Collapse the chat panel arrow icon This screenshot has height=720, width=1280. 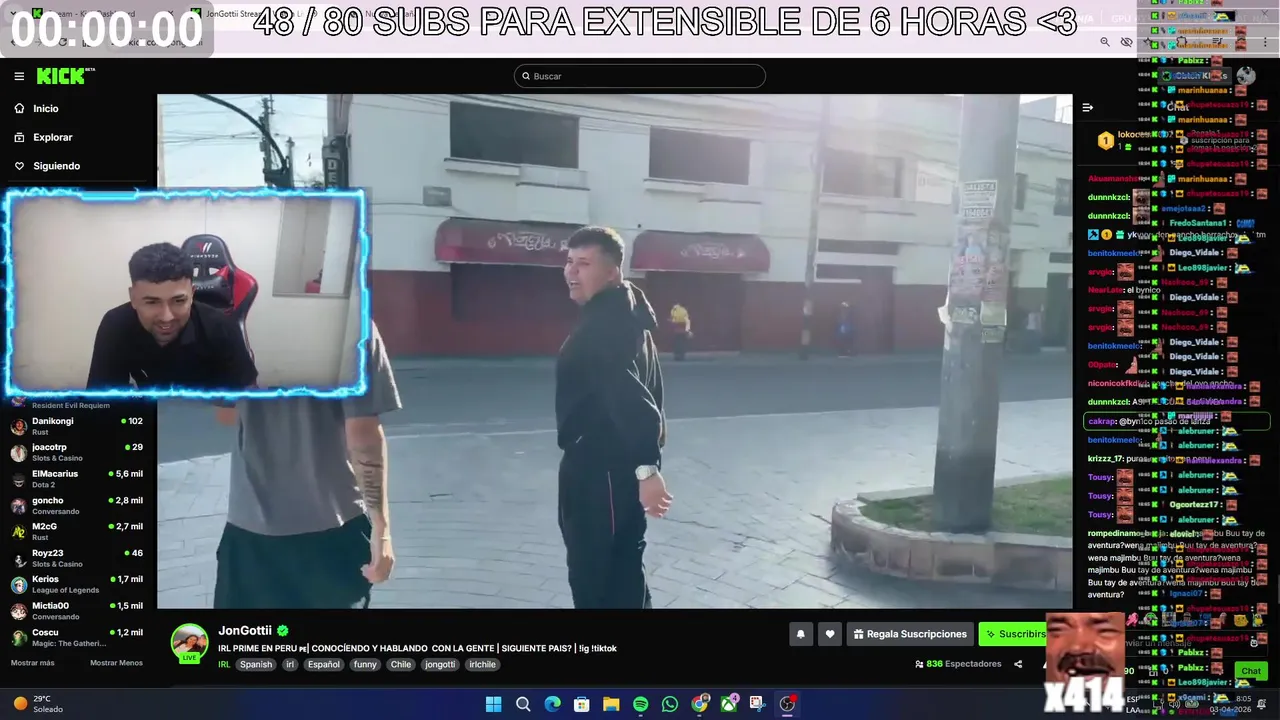click(x=1088, y=108)
